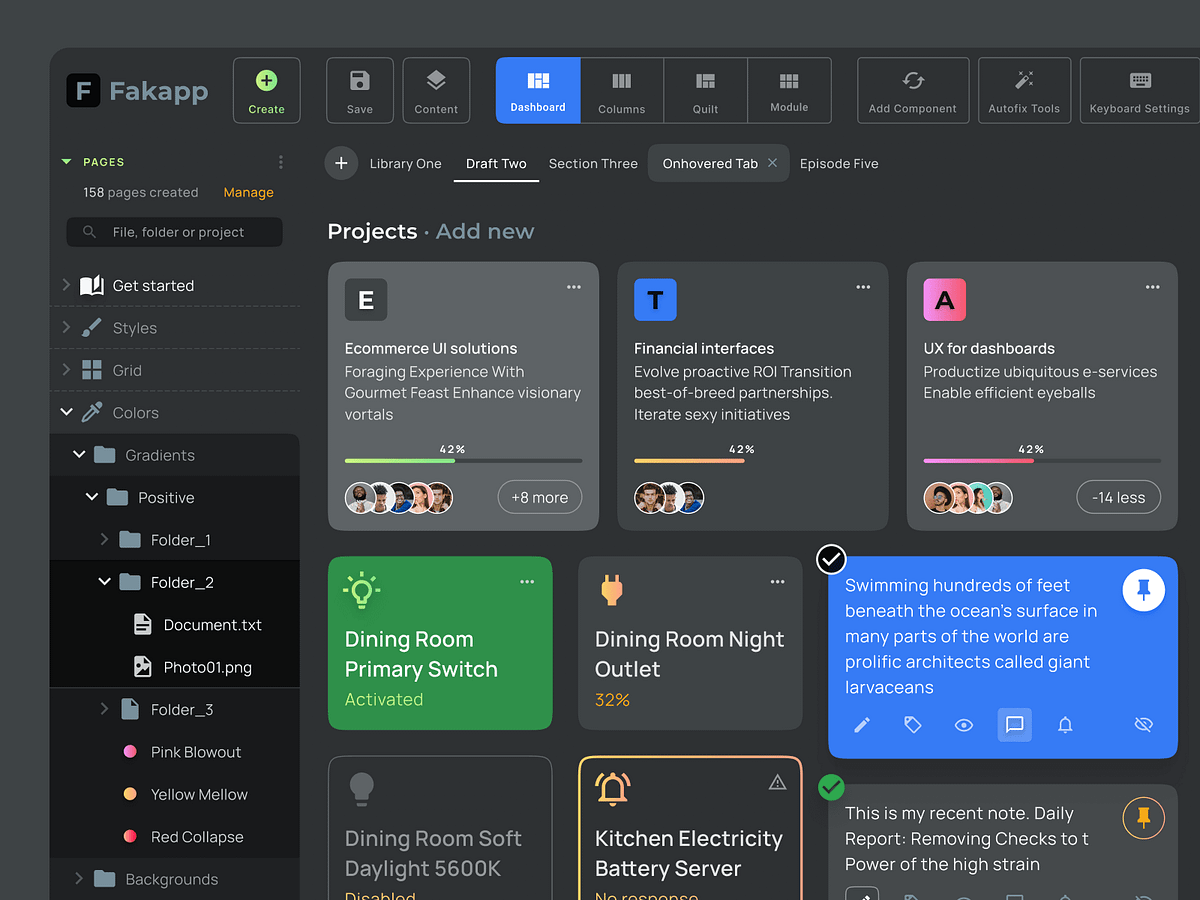The width and height of the screenshot is (1200, 900).
Task: Open the tag icon on the larvaceans note
Action: pos(912,724)
